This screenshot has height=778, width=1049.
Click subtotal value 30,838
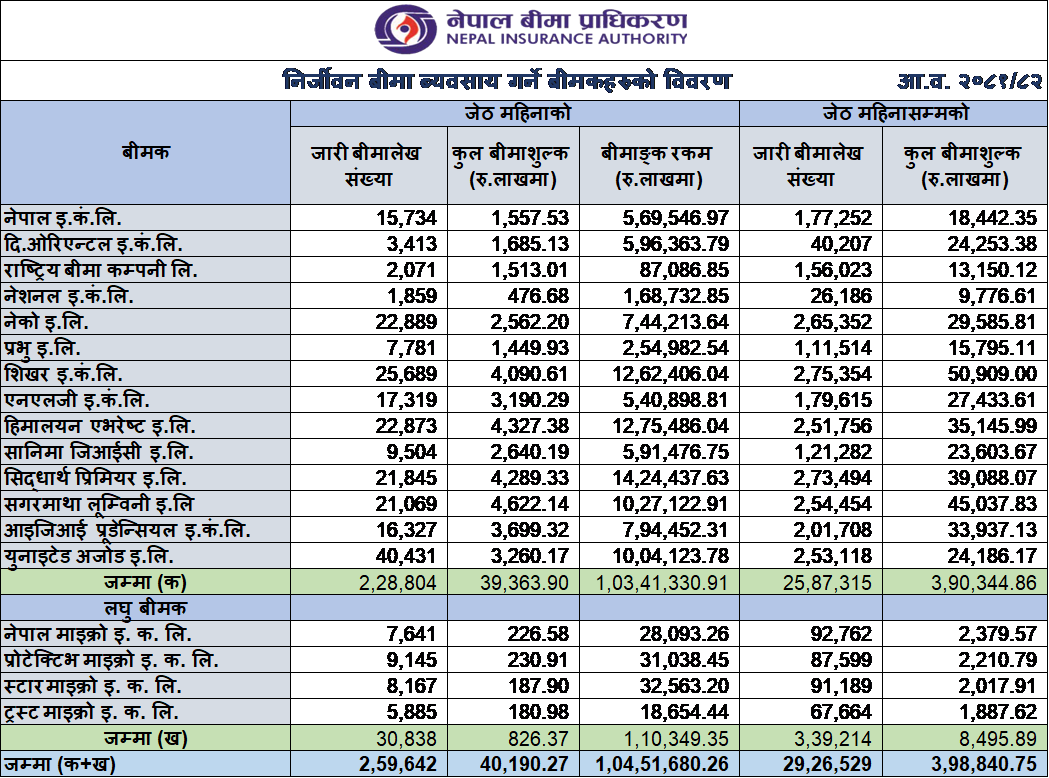click(406, 739)
